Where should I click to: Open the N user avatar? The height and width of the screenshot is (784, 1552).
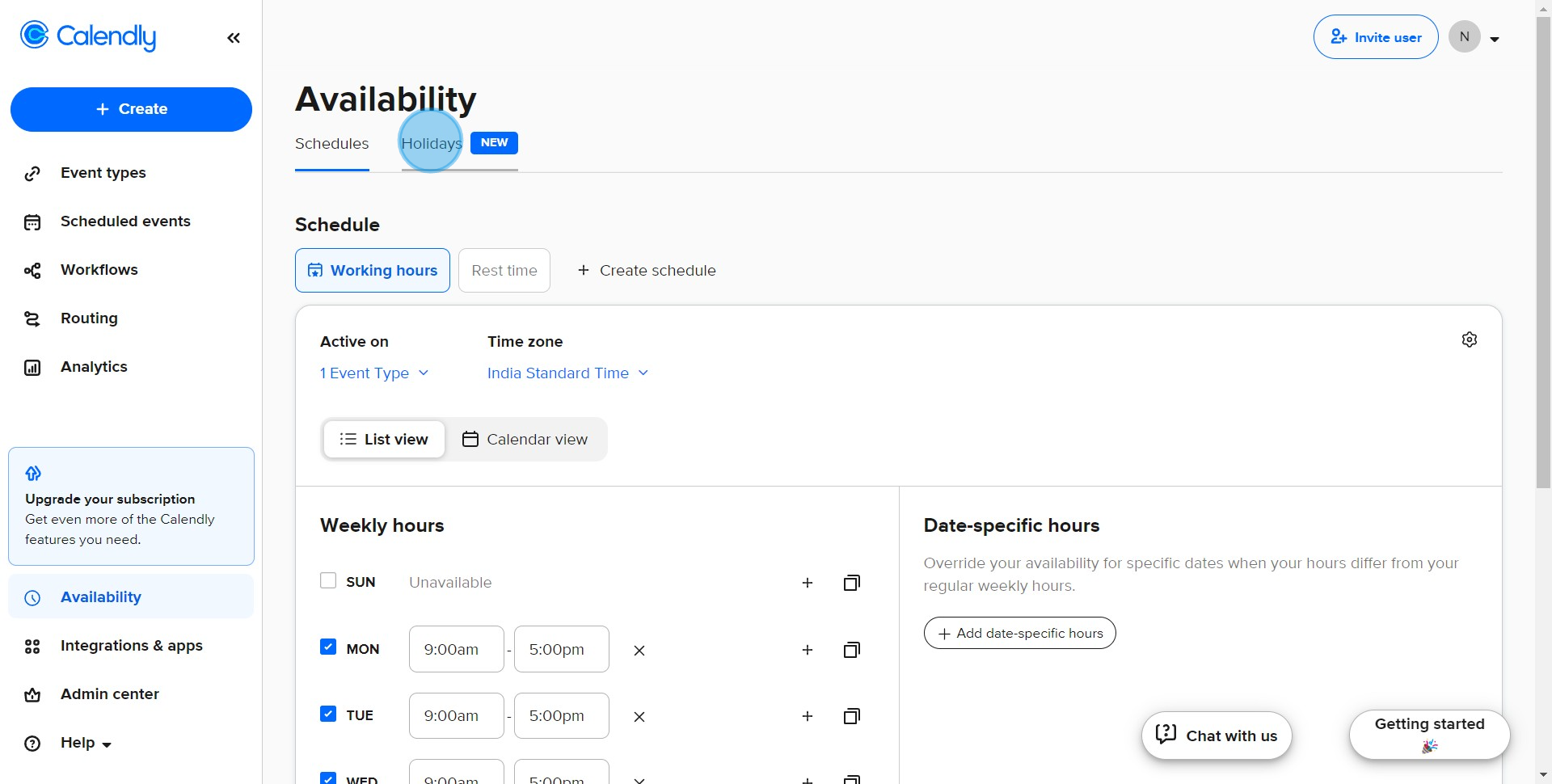pyautogui.click(x=1464, y=37)
